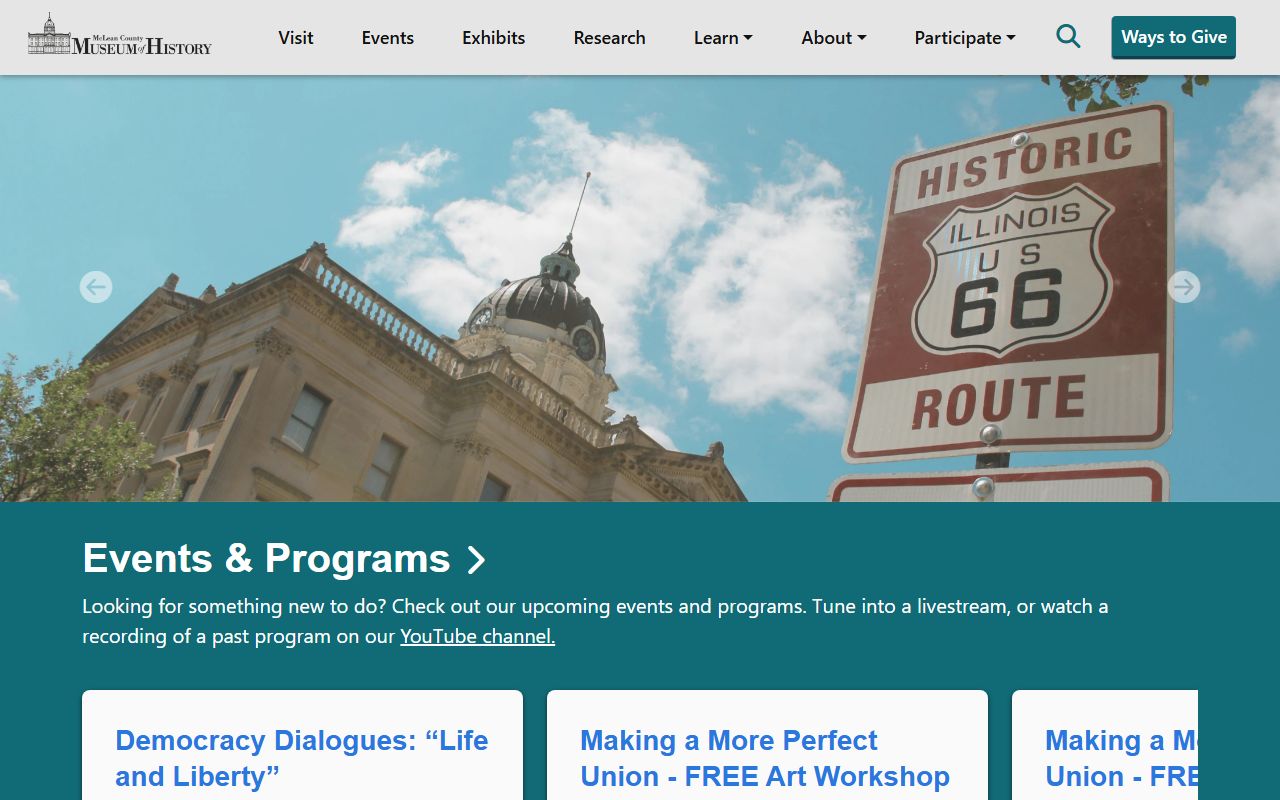Click the McLean County Museum of History logo
The image size is (1280, 800).
pos(120,35)
